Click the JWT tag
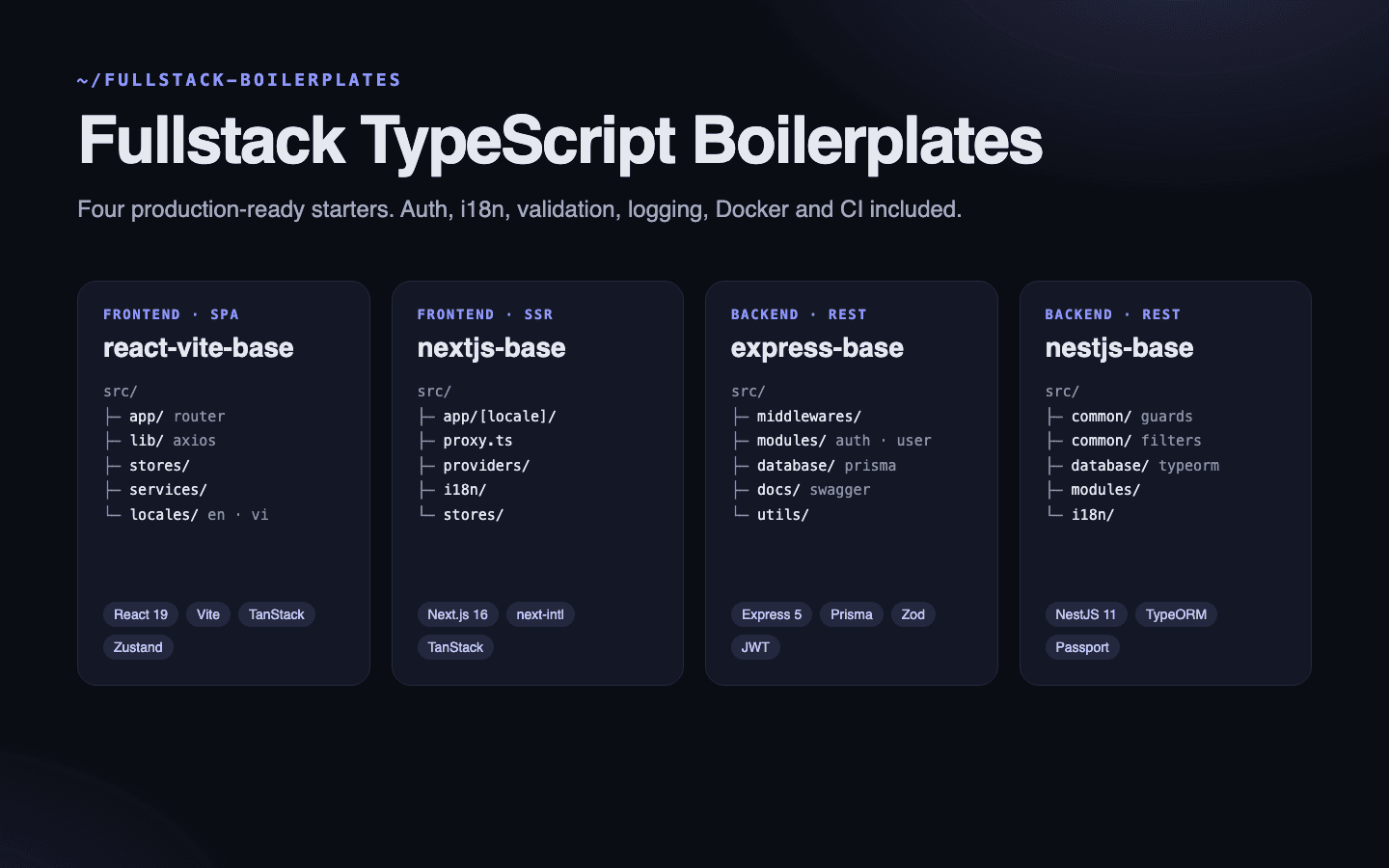 tap(755, 647)
